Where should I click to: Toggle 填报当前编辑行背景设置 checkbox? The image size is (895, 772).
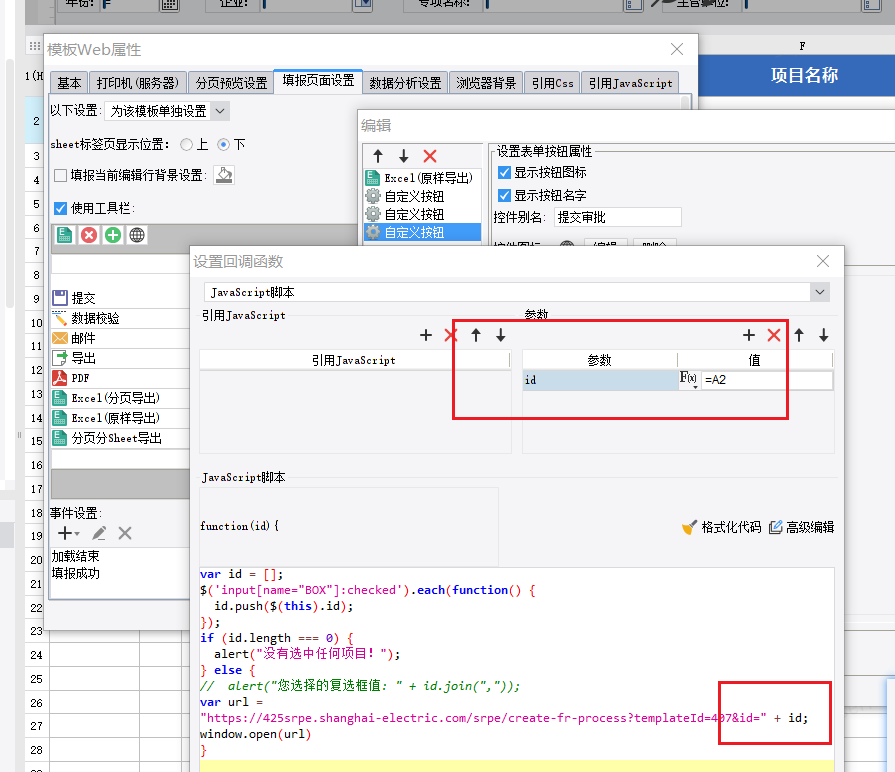coord(61,175)
